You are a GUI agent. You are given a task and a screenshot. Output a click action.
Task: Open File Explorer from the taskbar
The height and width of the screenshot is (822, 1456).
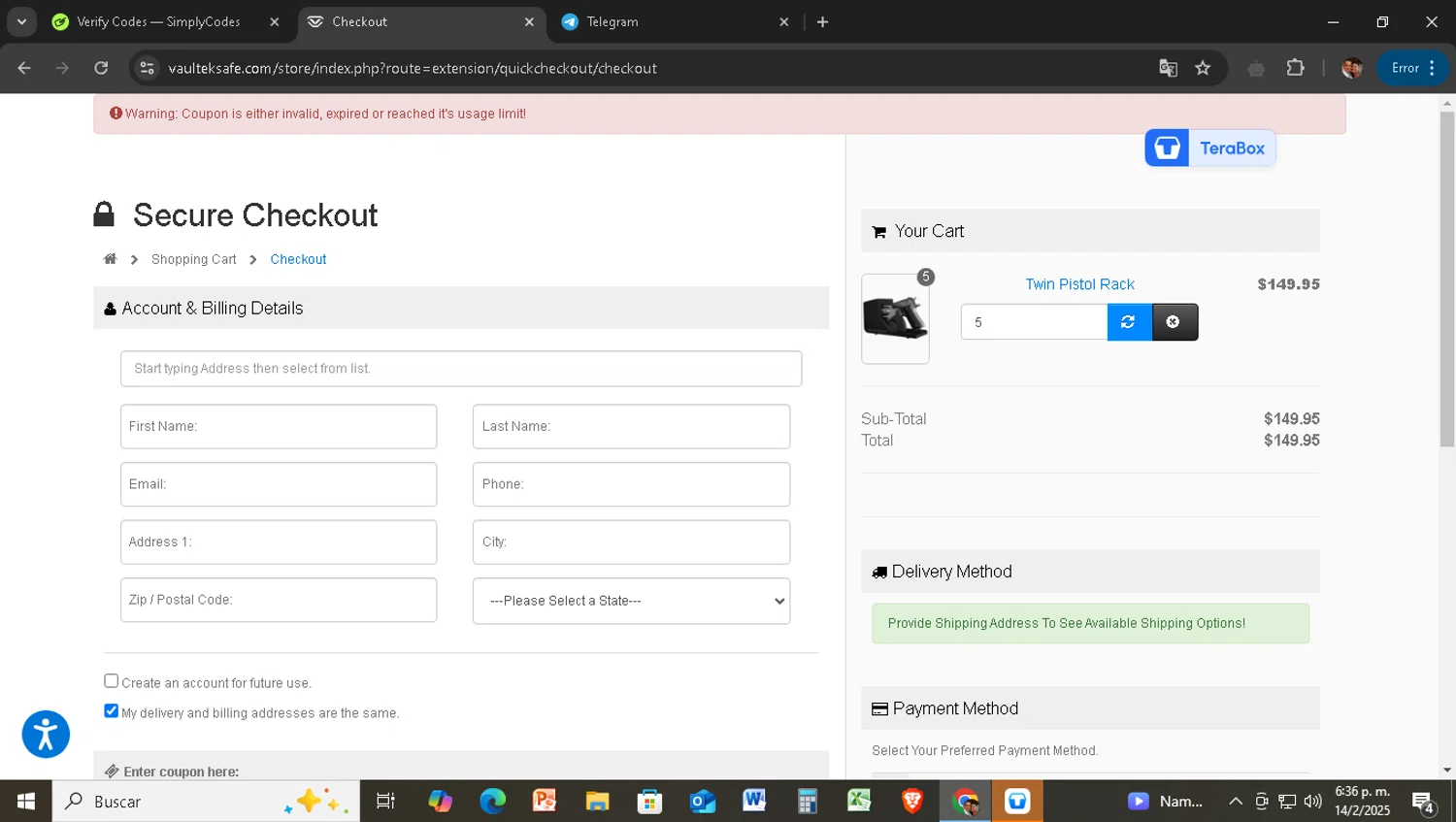(x=597, y=802)
